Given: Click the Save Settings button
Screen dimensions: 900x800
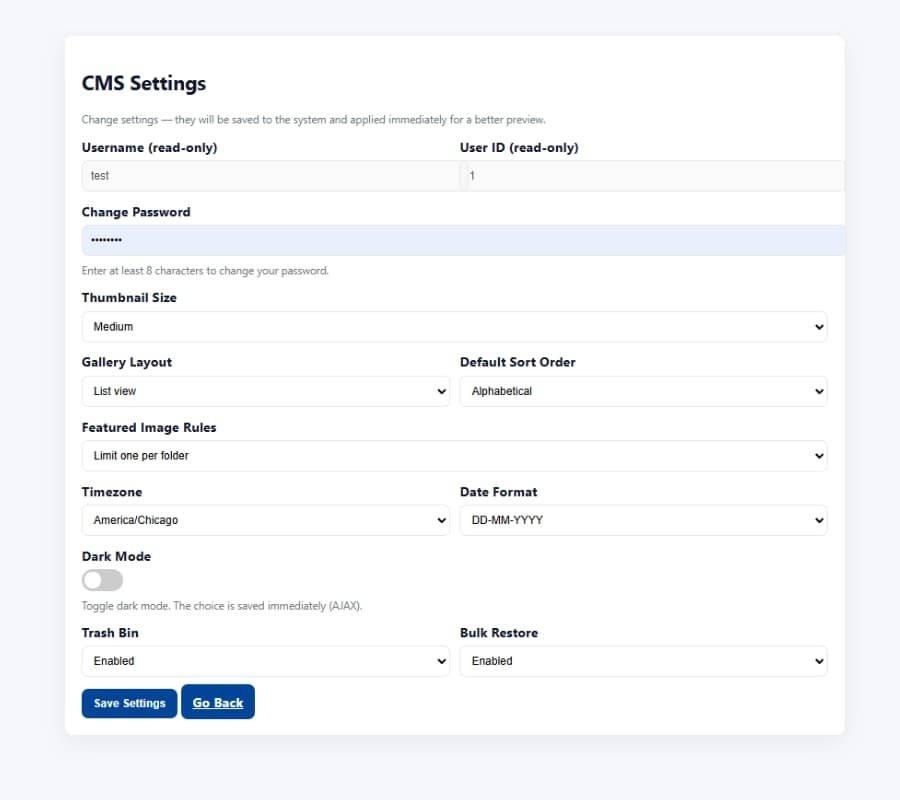Looking at the screenshot, I should (129, 703).
